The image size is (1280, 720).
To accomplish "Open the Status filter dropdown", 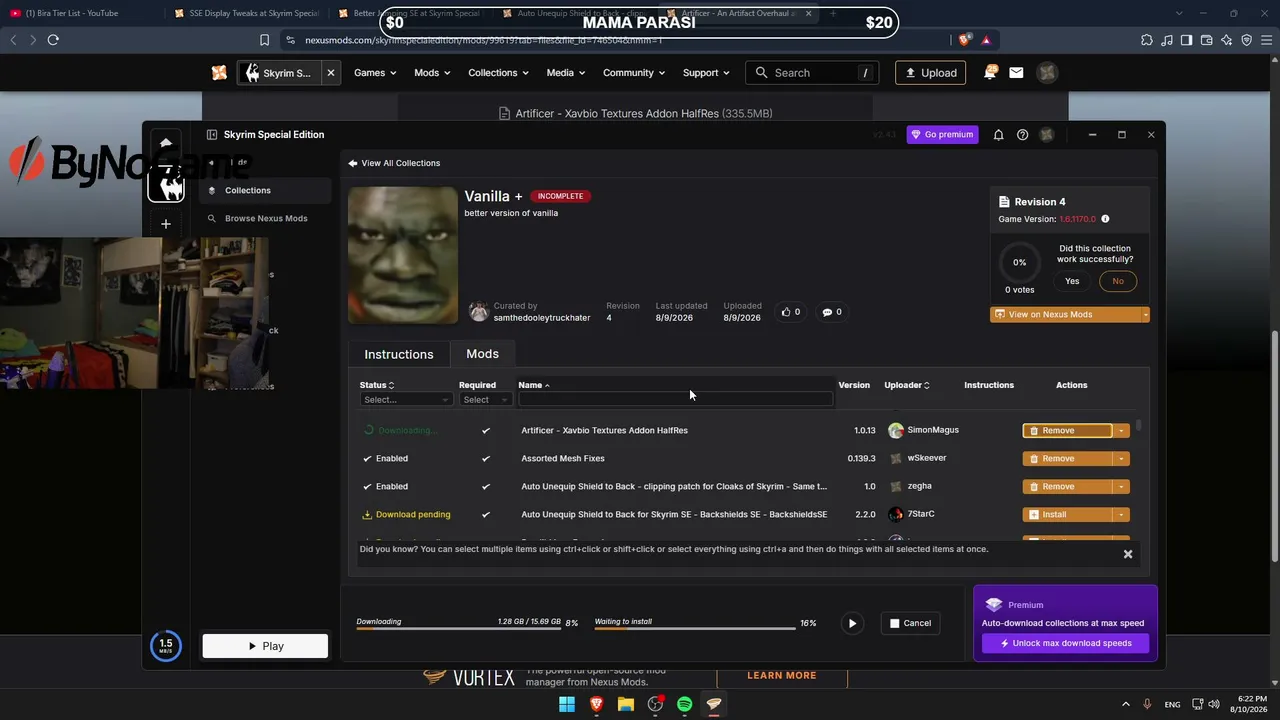I will (x=406, y=400).
